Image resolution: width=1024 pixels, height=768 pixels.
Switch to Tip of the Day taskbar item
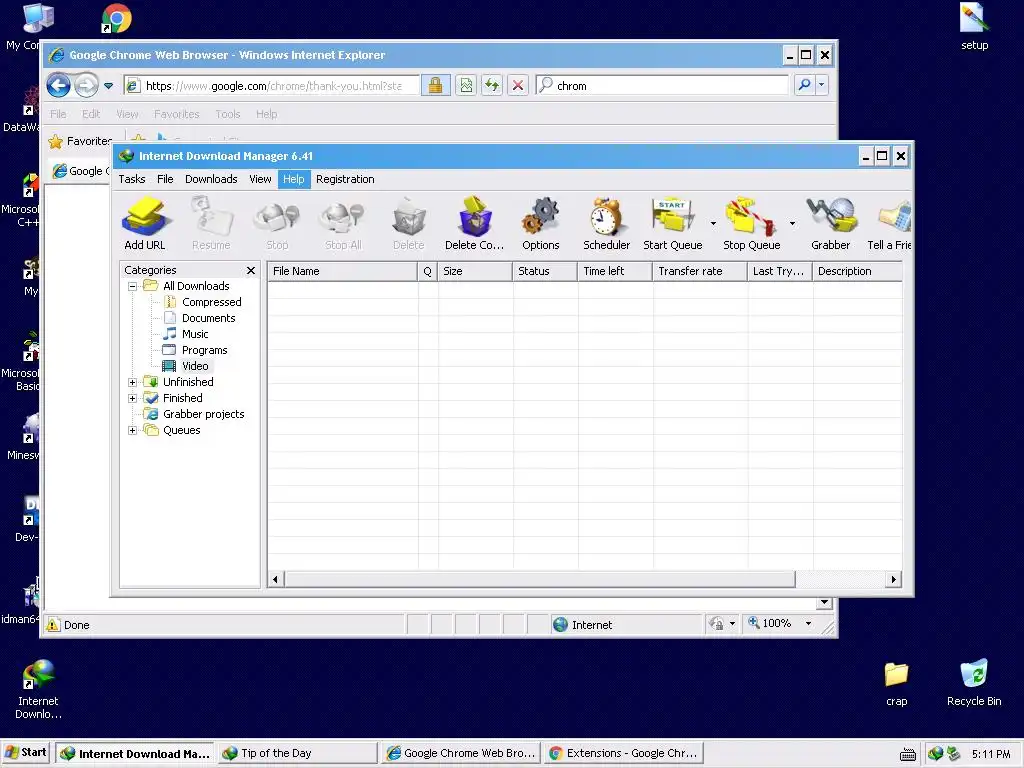pos(298,753)
